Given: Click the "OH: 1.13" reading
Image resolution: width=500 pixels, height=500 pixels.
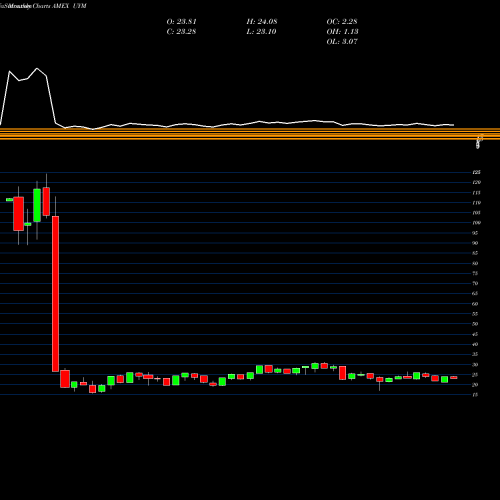Looking at the screenshot, I should point(342,32).
